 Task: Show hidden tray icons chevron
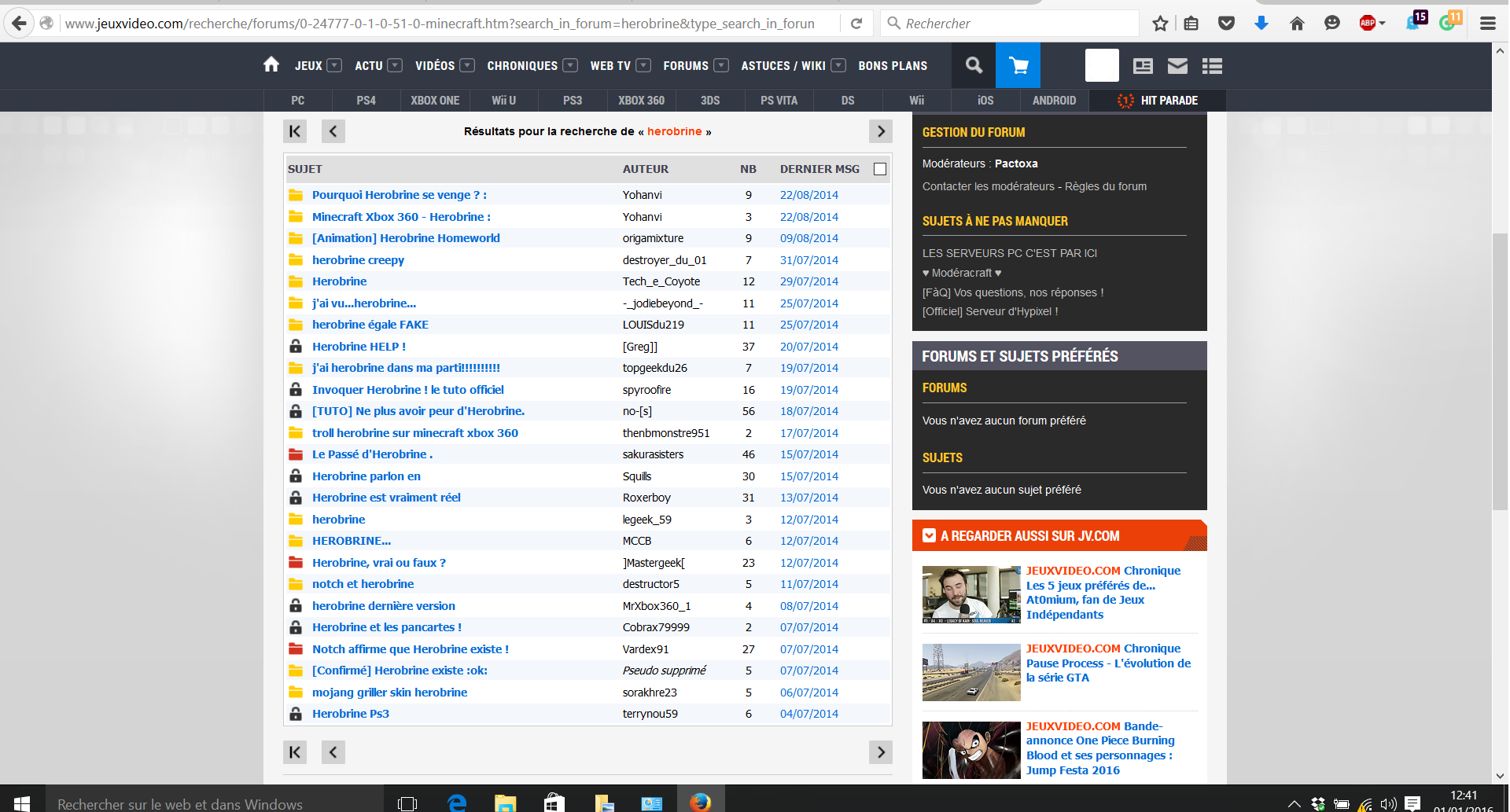(1294, 803)
